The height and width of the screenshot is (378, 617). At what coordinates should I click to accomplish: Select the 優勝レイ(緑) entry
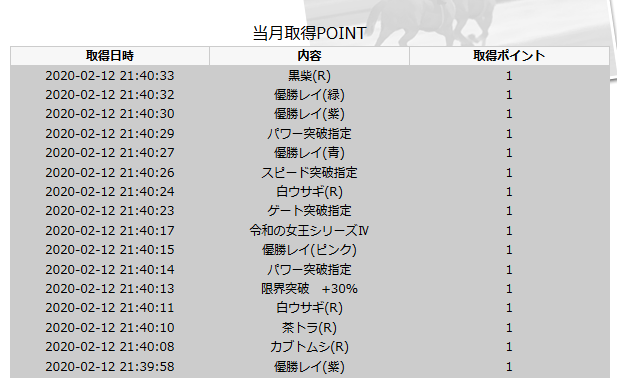(309, 95)
